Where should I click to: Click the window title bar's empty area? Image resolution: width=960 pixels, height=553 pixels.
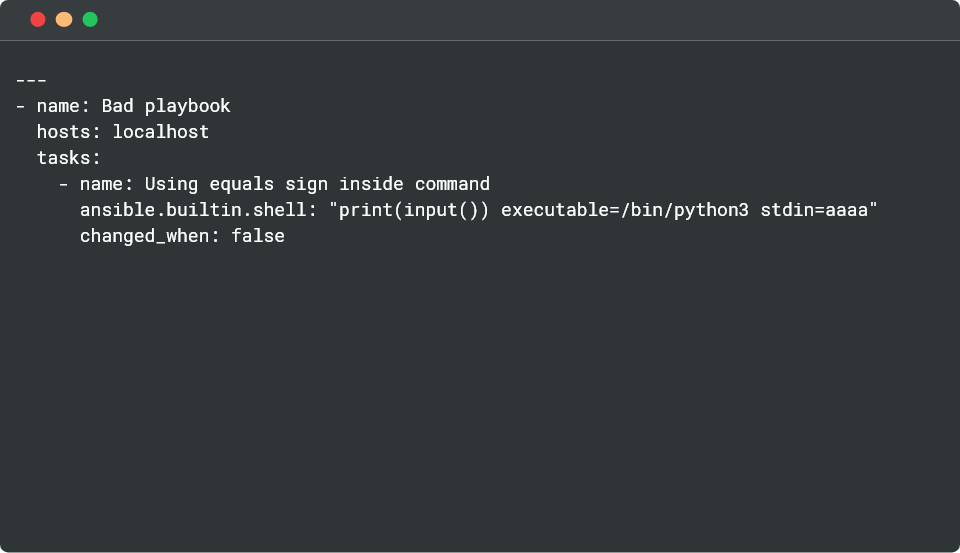(500, 19)
